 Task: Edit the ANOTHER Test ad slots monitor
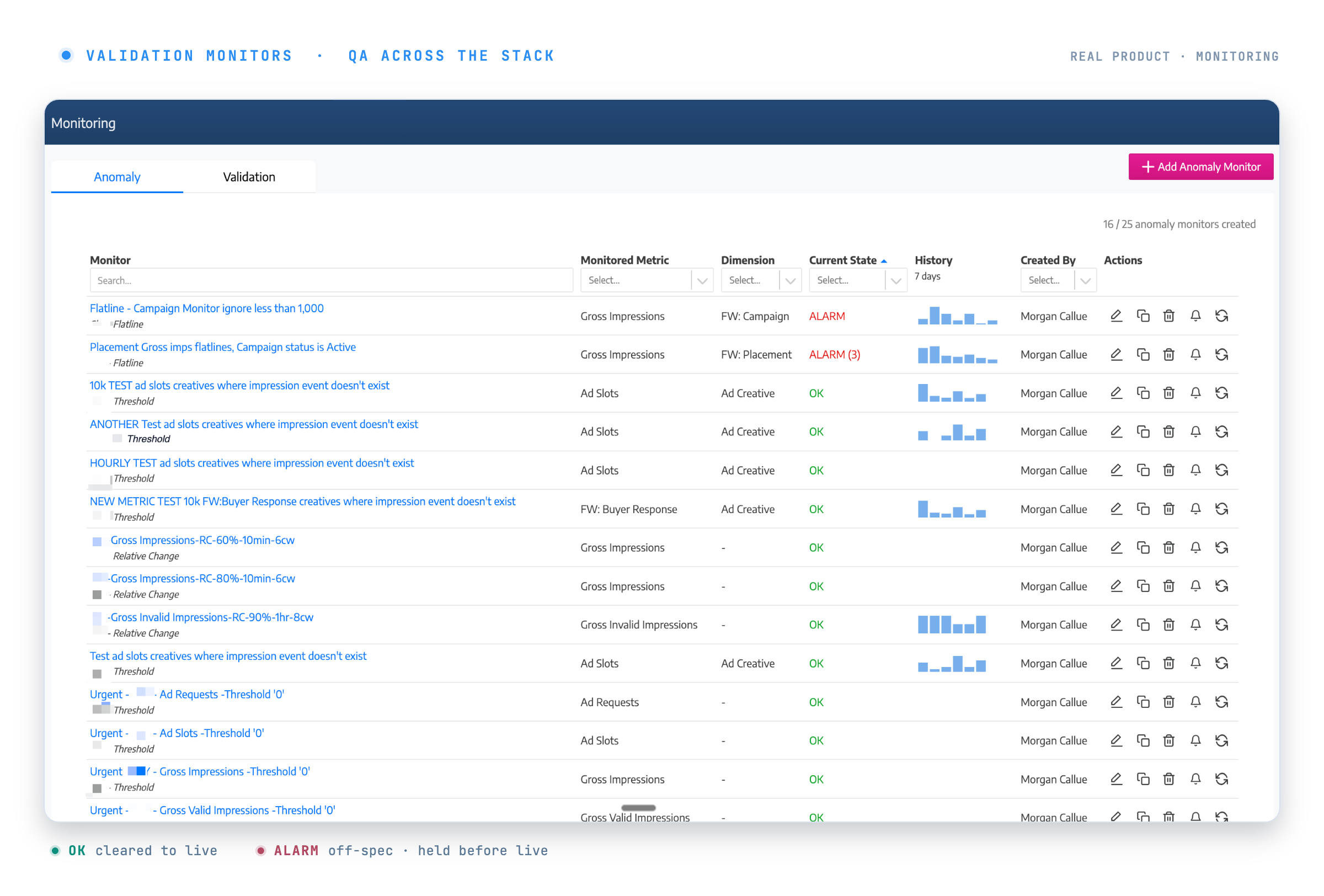pyautogui.click(x=1116, y=432)
